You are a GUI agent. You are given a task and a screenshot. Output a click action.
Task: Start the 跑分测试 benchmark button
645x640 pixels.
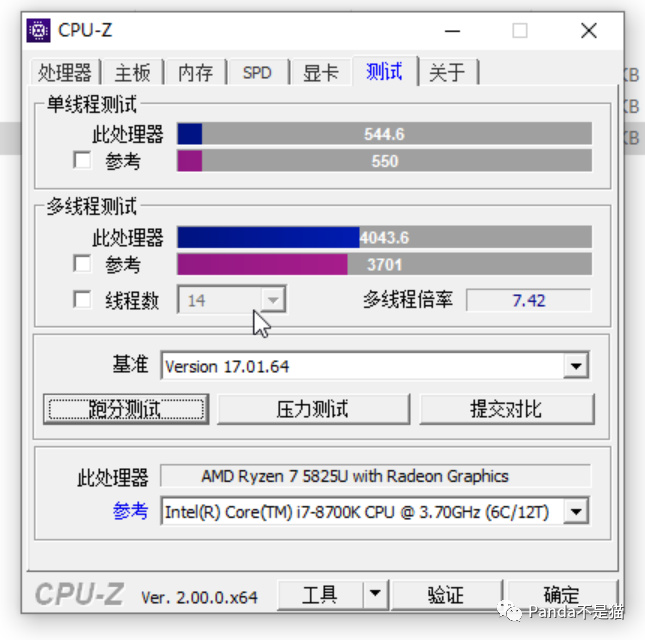[x=126, y=409]
